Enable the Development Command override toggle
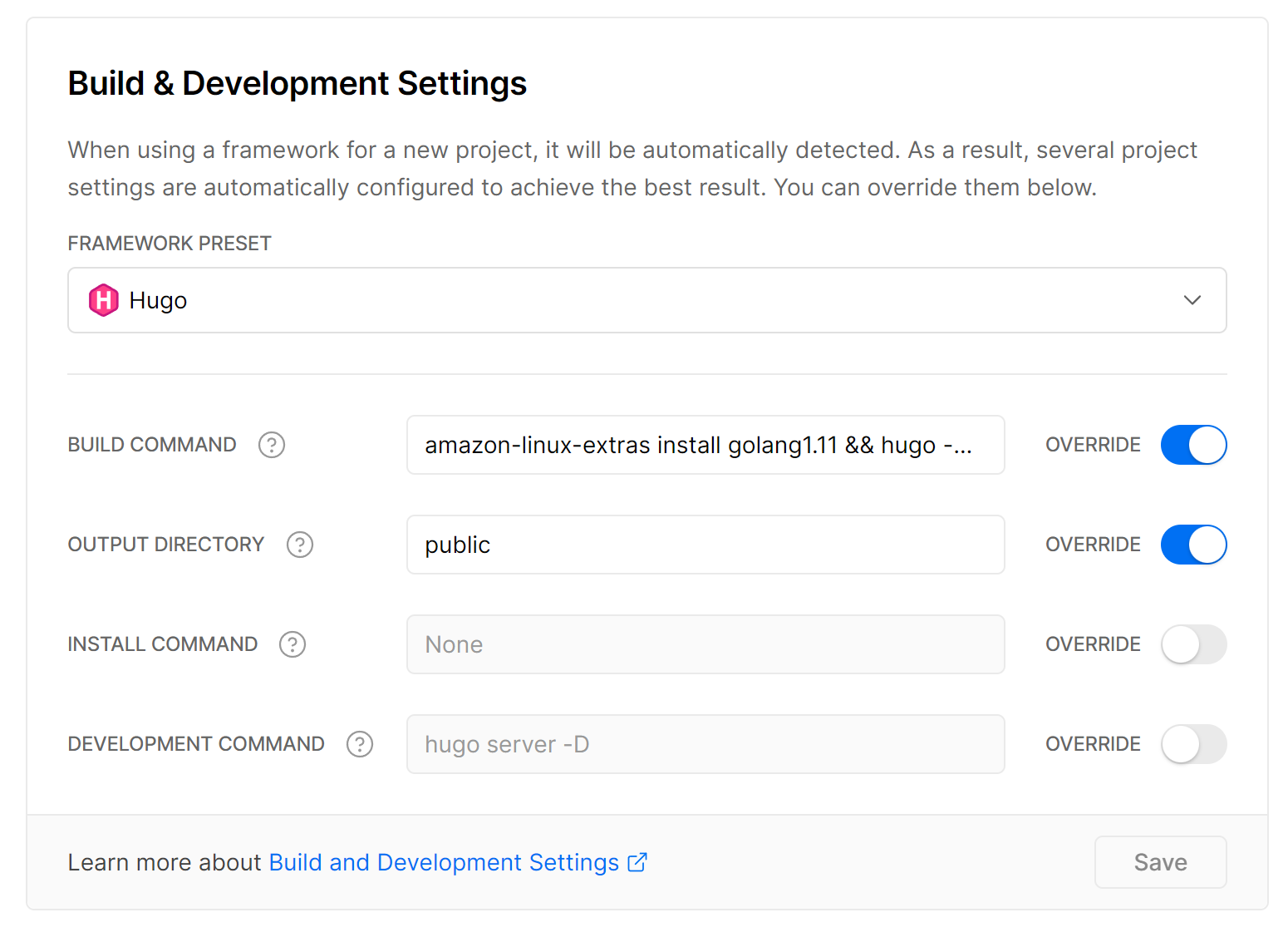 coord(1193,744)
